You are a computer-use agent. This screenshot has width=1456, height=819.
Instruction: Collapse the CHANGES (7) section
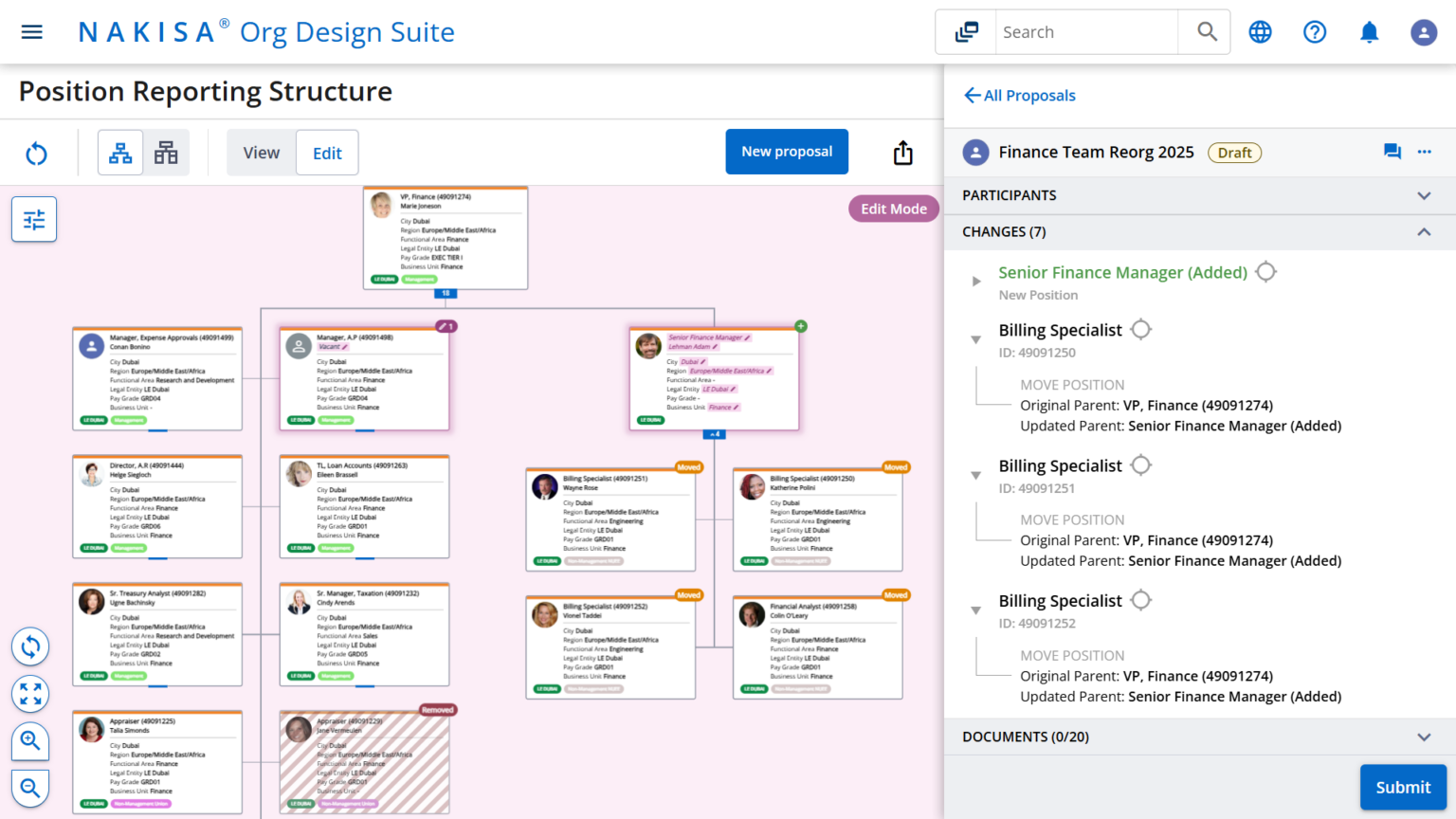click(1424, 231)
